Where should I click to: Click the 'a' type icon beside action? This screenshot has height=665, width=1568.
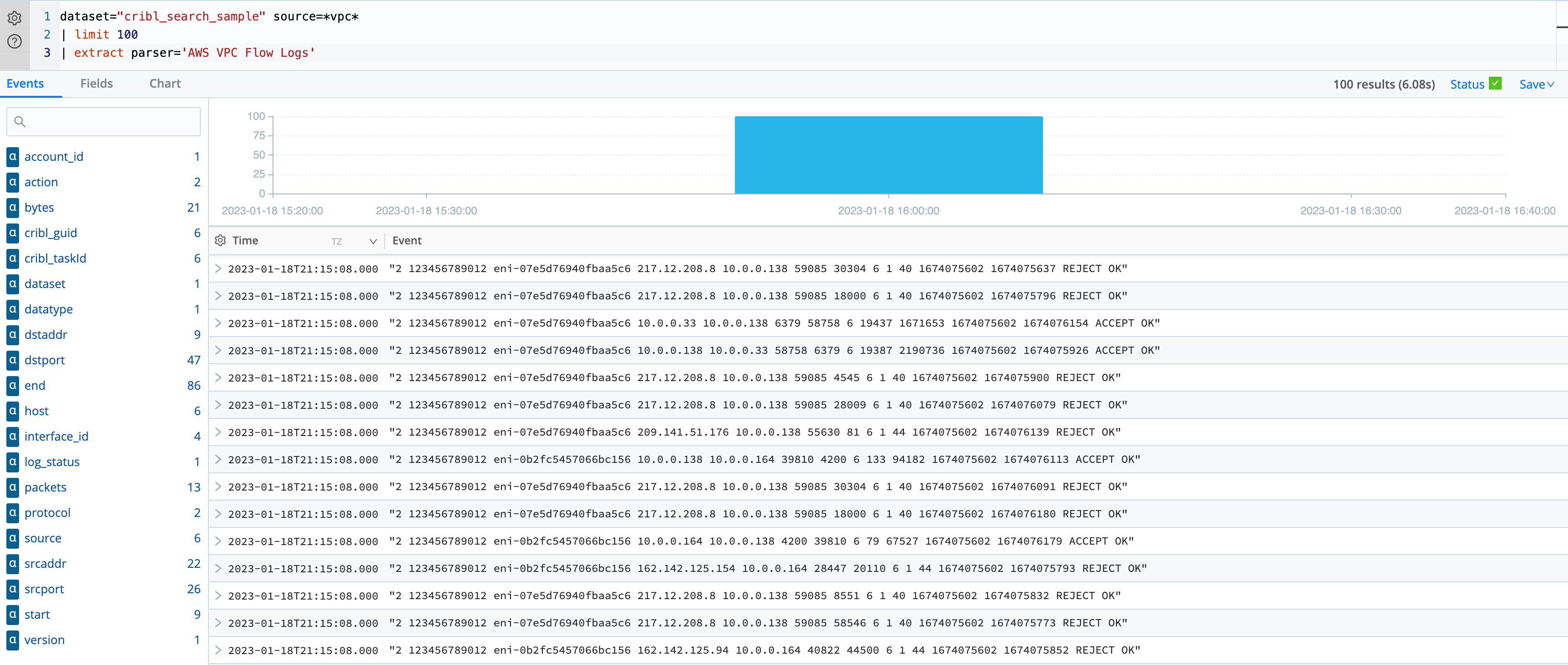[12, 182]
